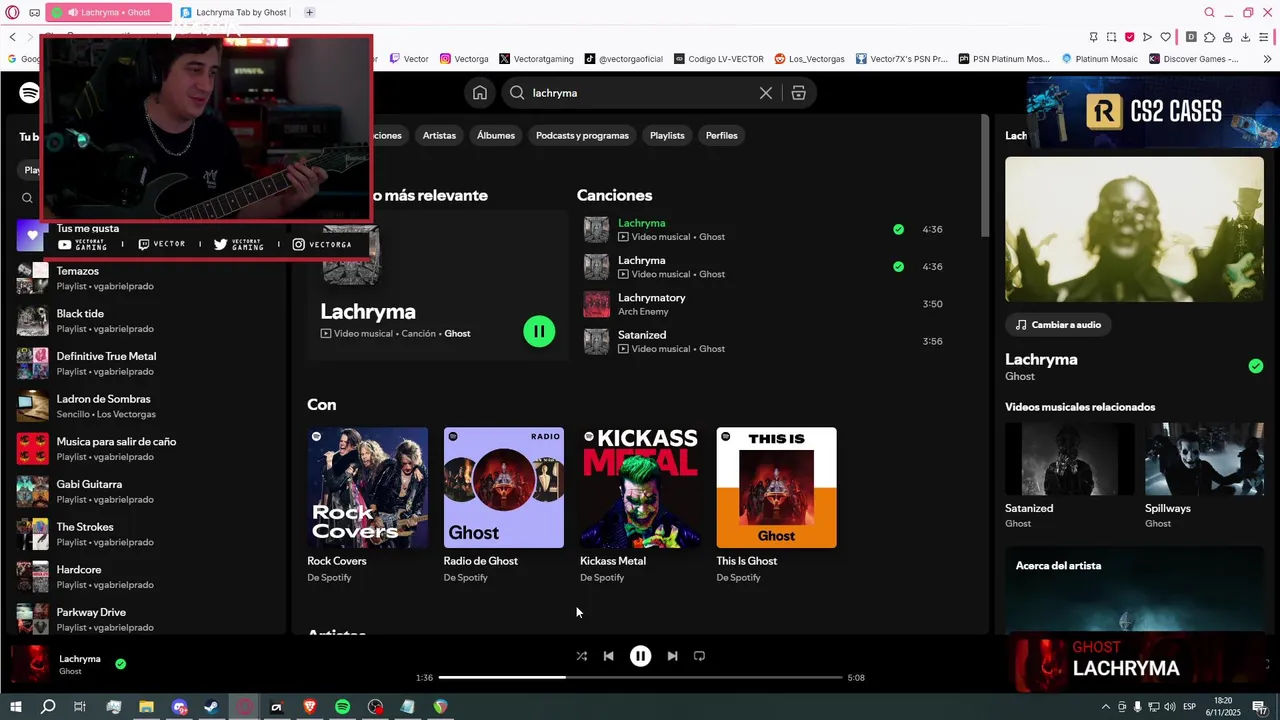Click the Spotify home icon
This screenshot has height=720, width=1280.
pyautogui.click(x=480, y=93)
